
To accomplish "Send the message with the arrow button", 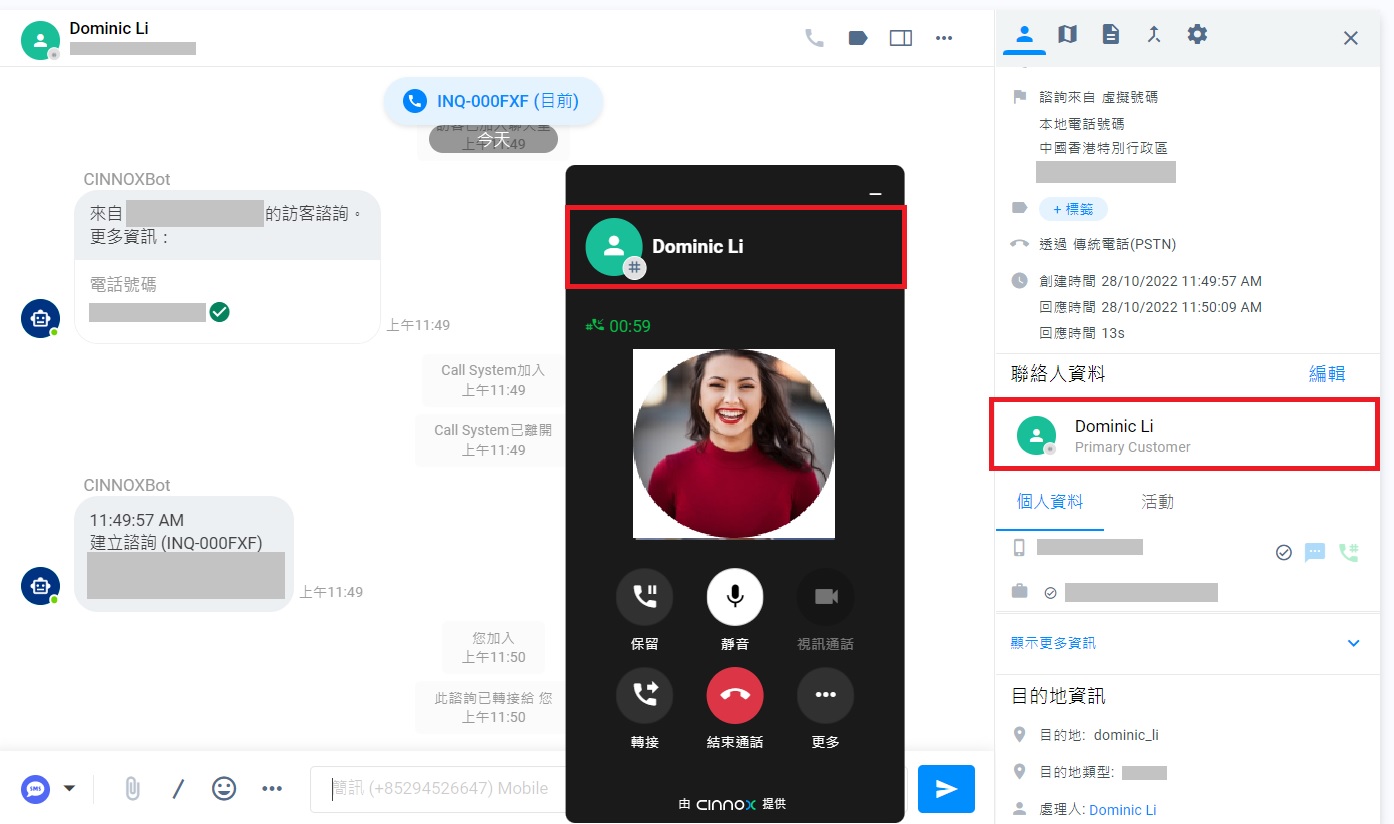I will point(946,789).
